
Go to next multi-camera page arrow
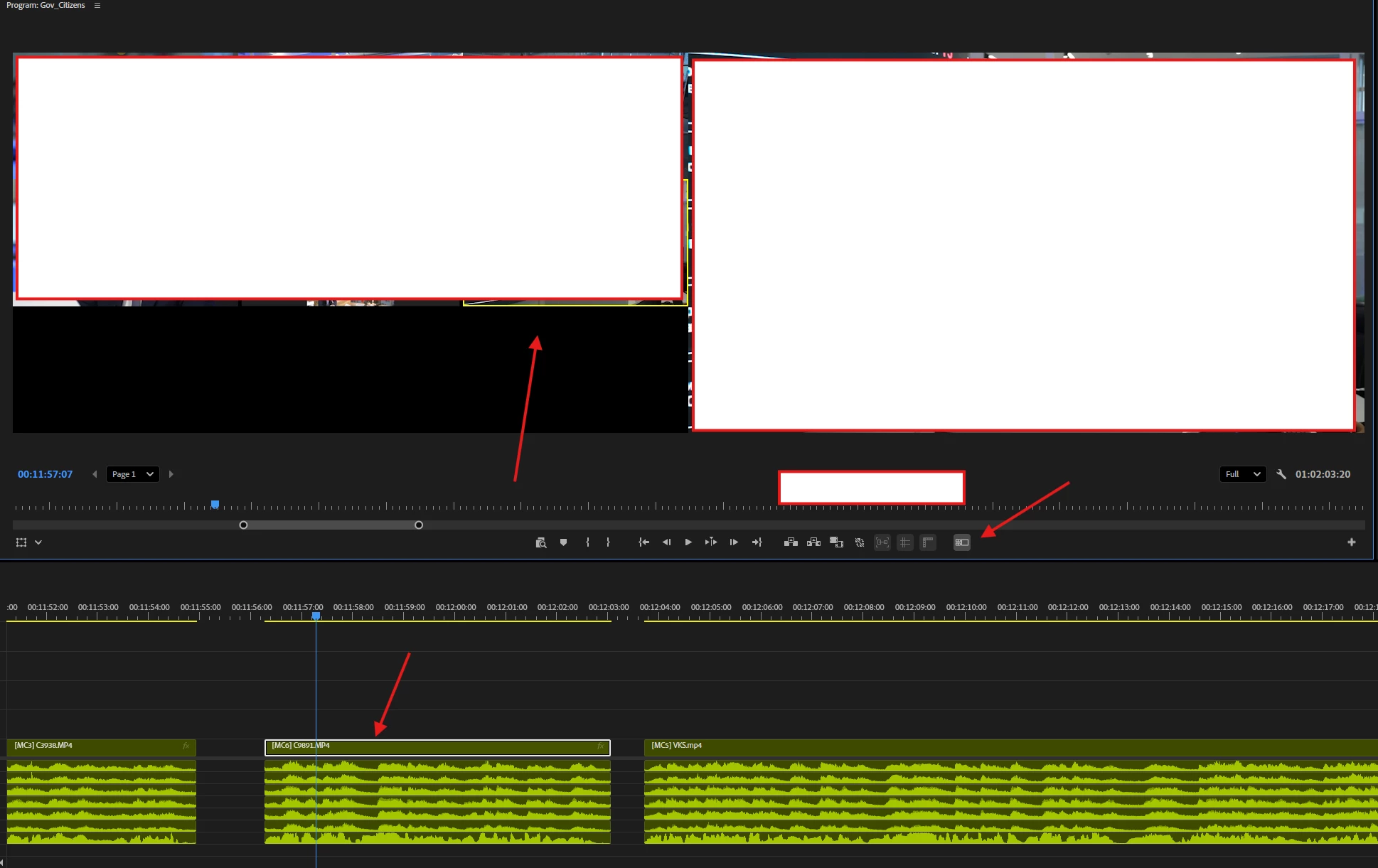click(171, 474)
